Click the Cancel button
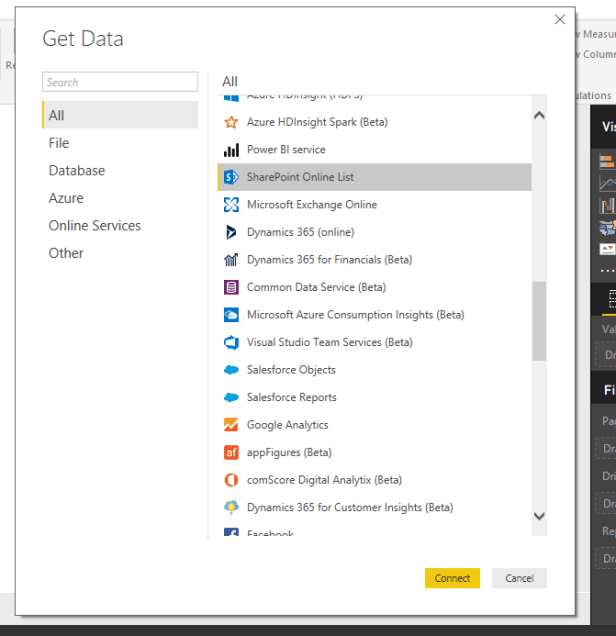 519,578
